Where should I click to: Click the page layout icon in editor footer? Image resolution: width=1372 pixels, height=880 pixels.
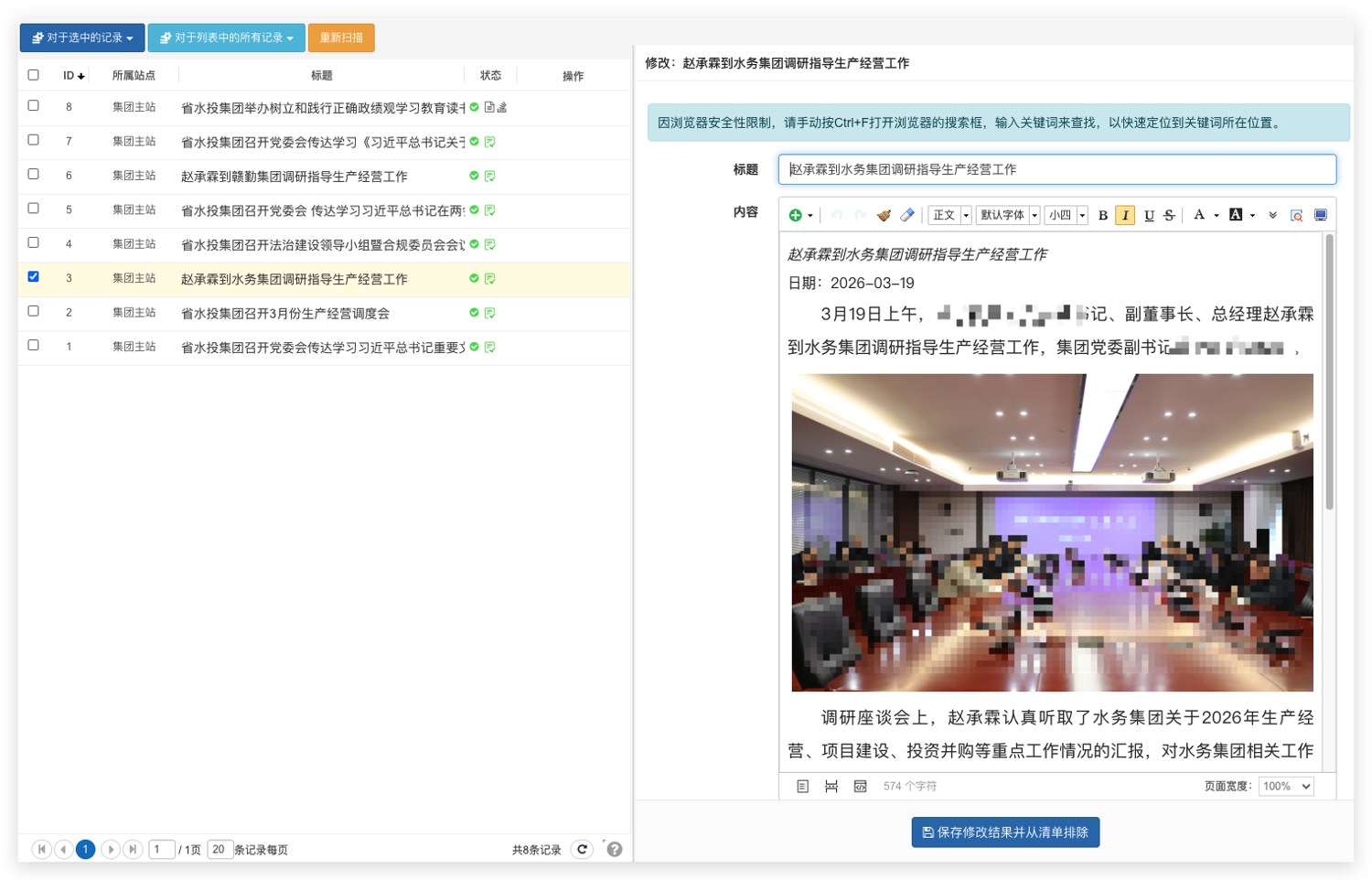pyautogui.click(x=802, y=786)
